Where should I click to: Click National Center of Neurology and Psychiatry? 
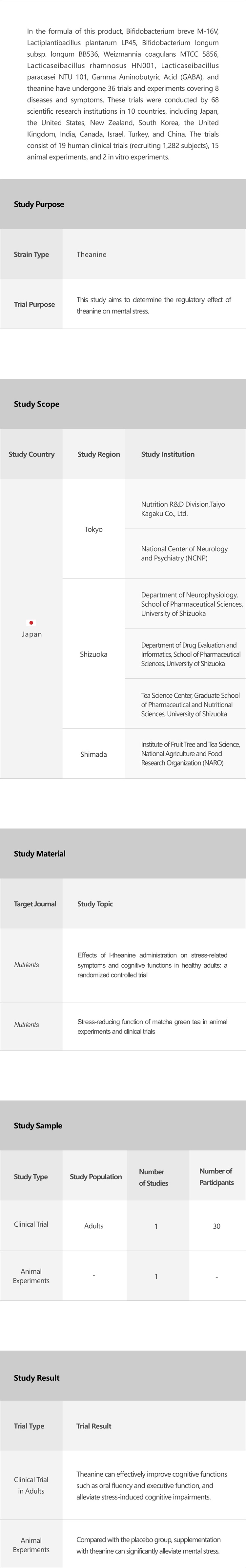[x=176, y=553]
